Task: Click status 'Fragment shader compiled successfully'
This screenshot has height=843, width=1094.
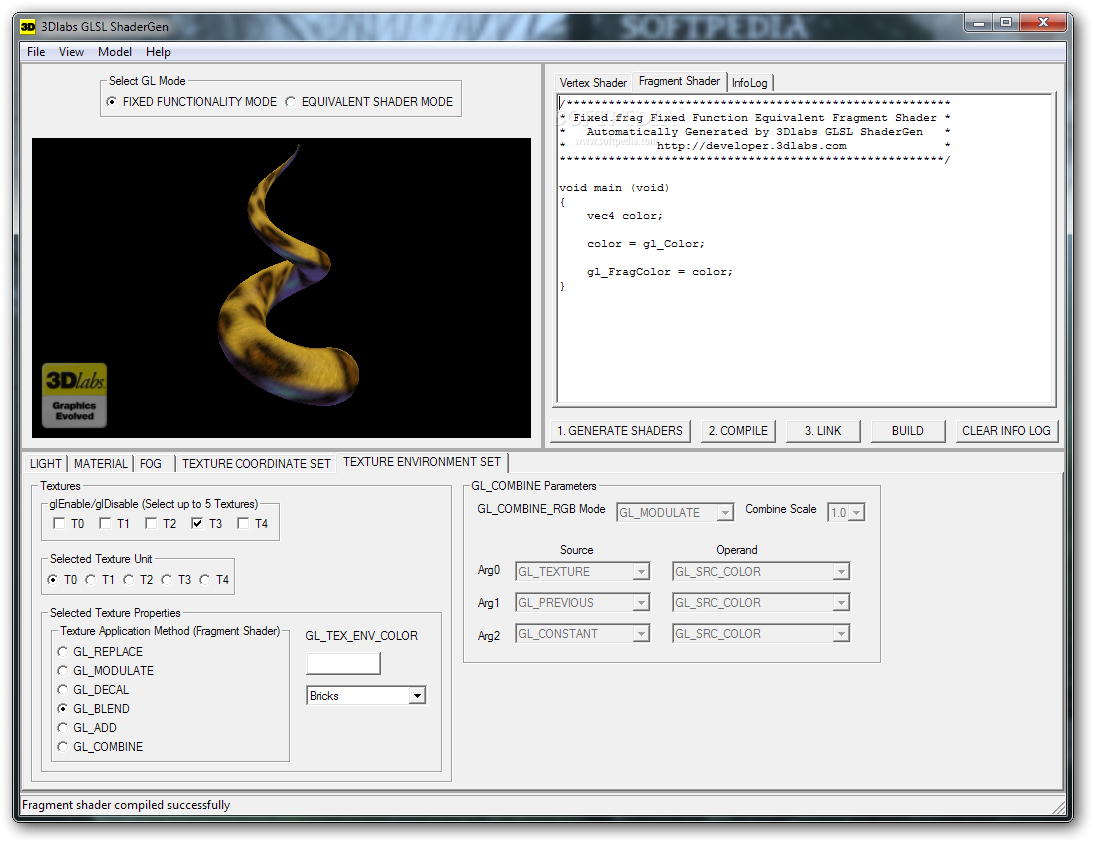Action: point(126,805)
